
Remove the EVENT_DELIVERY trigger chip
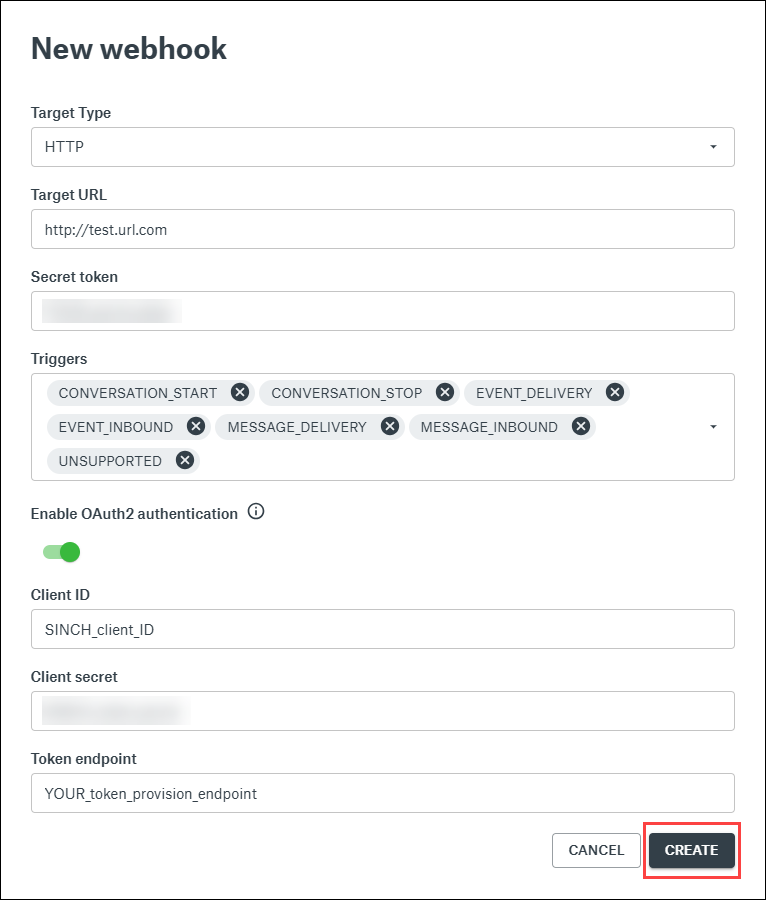coord(615,393)
